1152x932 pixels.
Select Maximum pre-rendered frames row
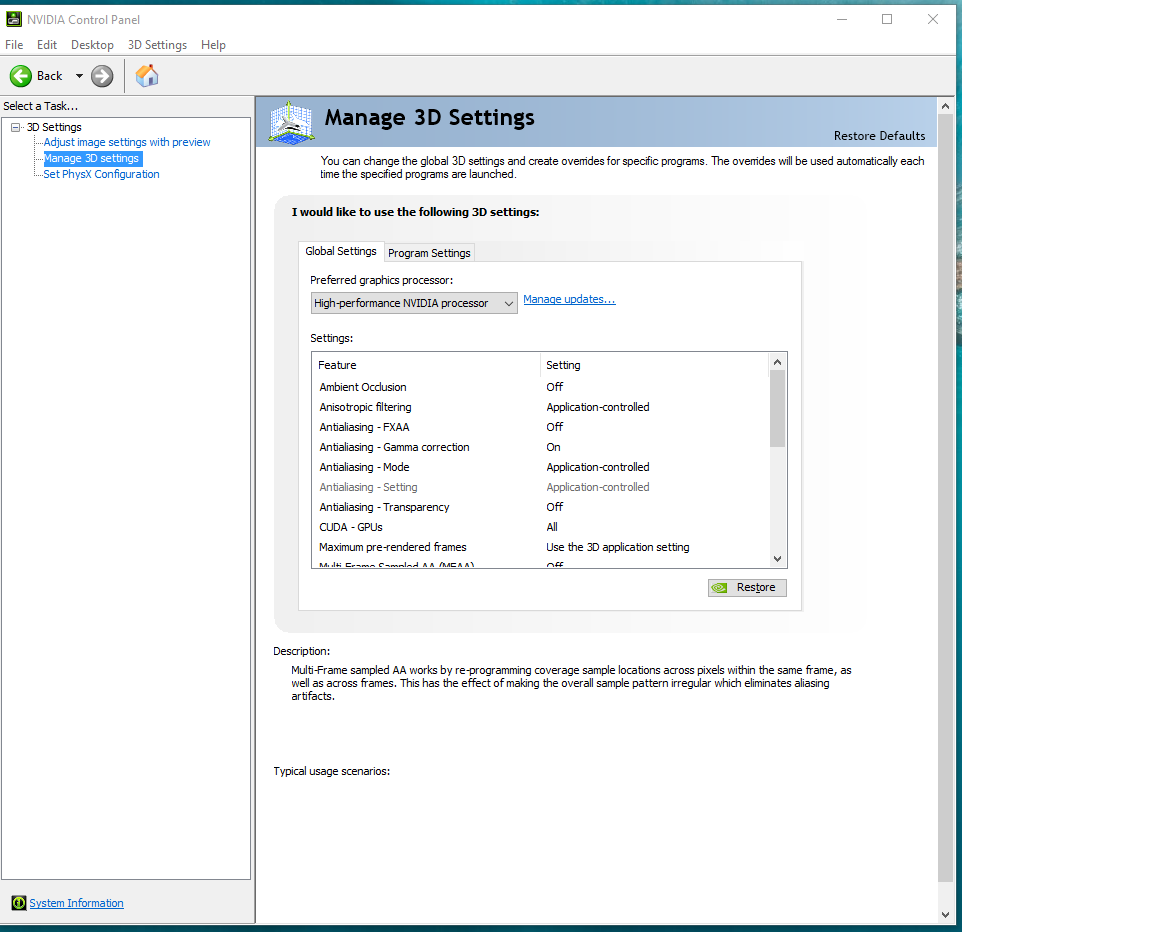click(541, 547)
